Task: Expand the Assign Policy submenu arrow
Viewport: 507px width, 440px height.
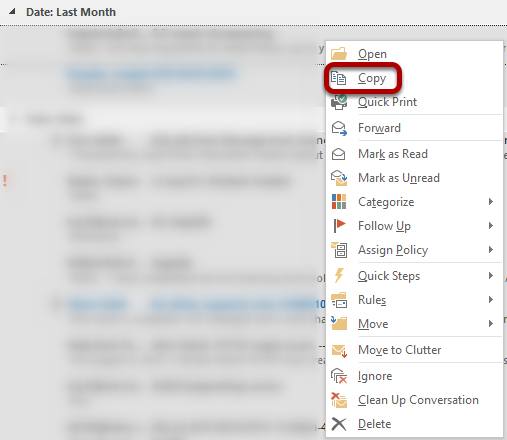Action: (491, 250)
